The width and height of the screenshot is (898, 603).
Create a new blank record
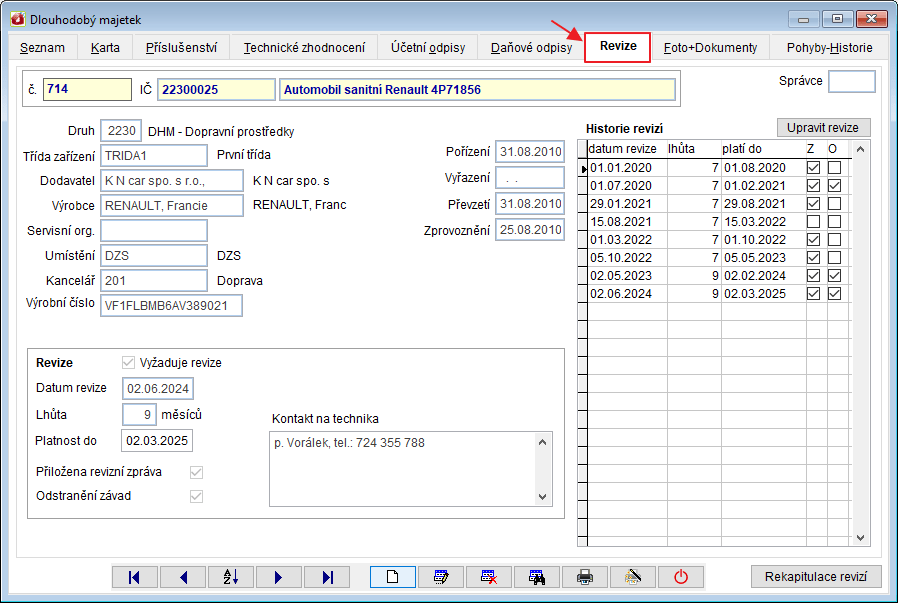tap(393, 577)
